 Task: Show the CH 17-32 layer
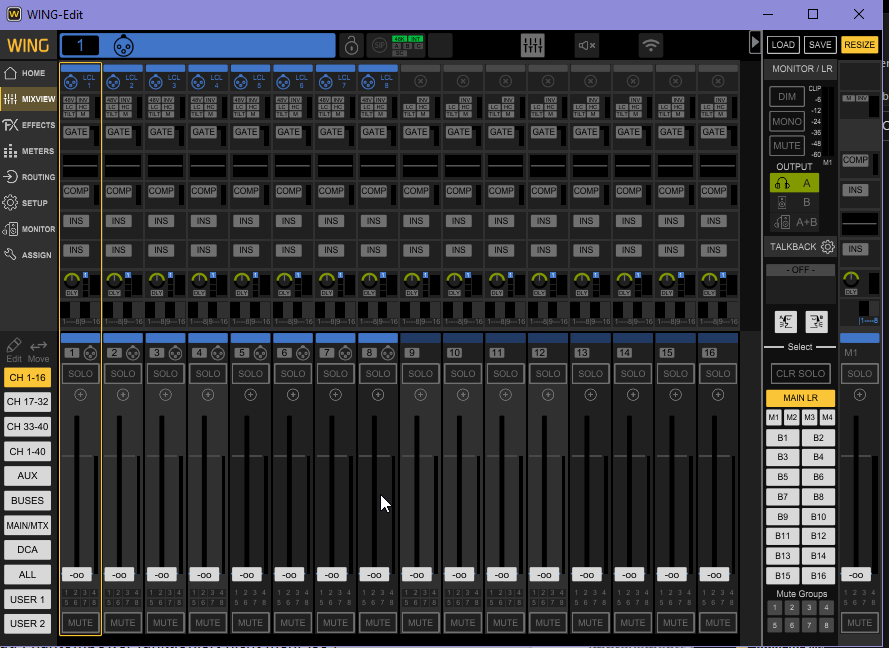[x=27, y=402]
